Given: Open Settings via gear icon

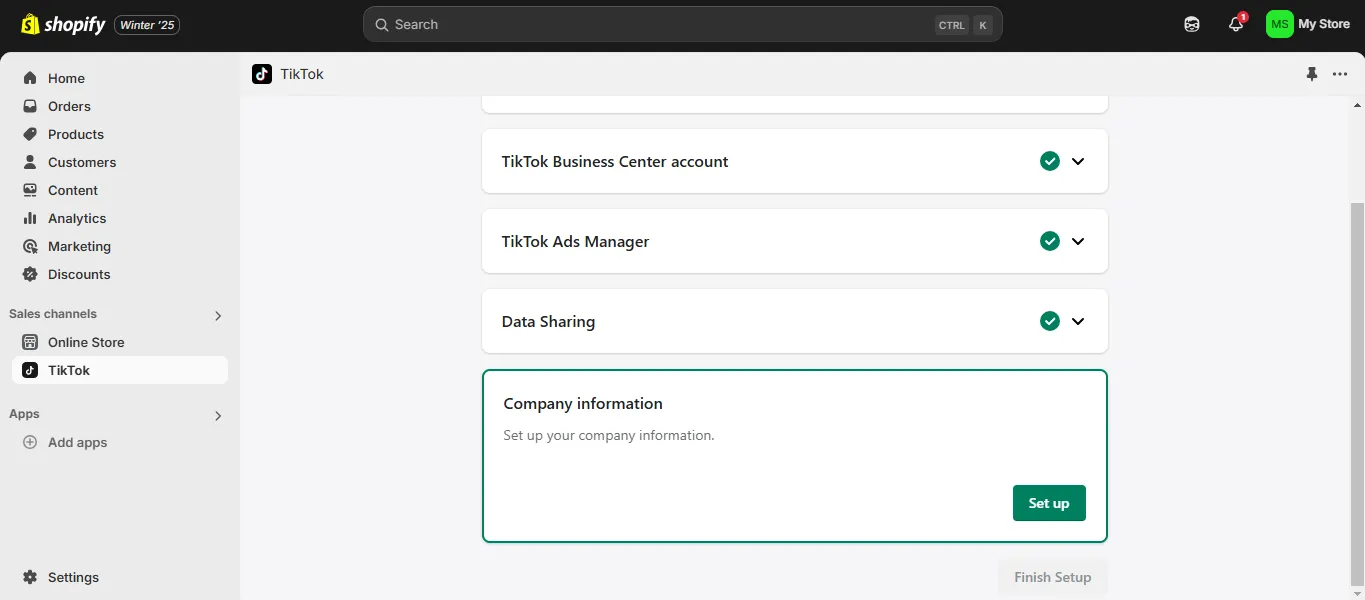Looking at the screenshot, I should point(30,577).
